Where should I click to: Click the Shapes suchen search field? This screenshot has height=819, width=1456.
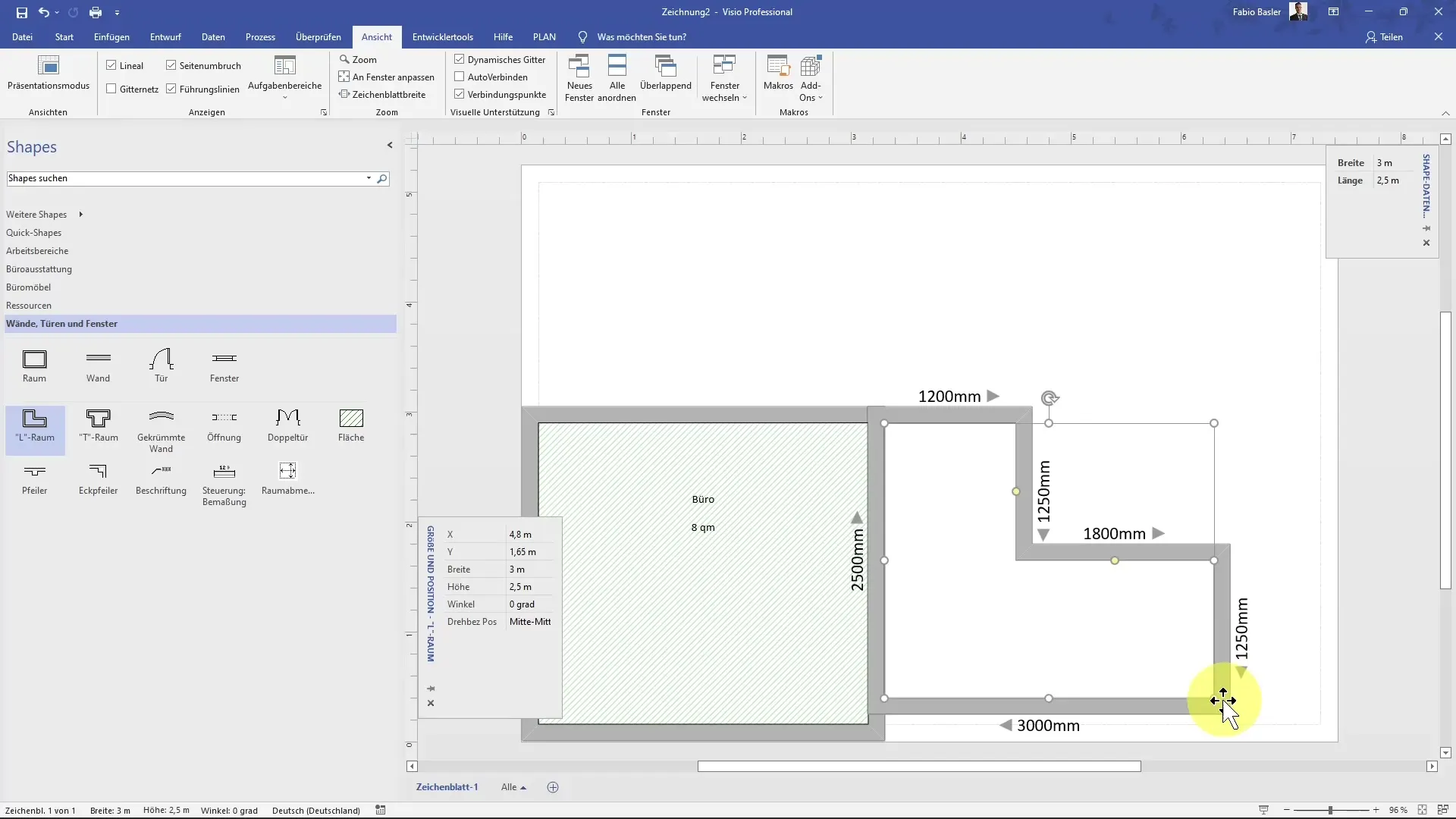pos(186,178)
